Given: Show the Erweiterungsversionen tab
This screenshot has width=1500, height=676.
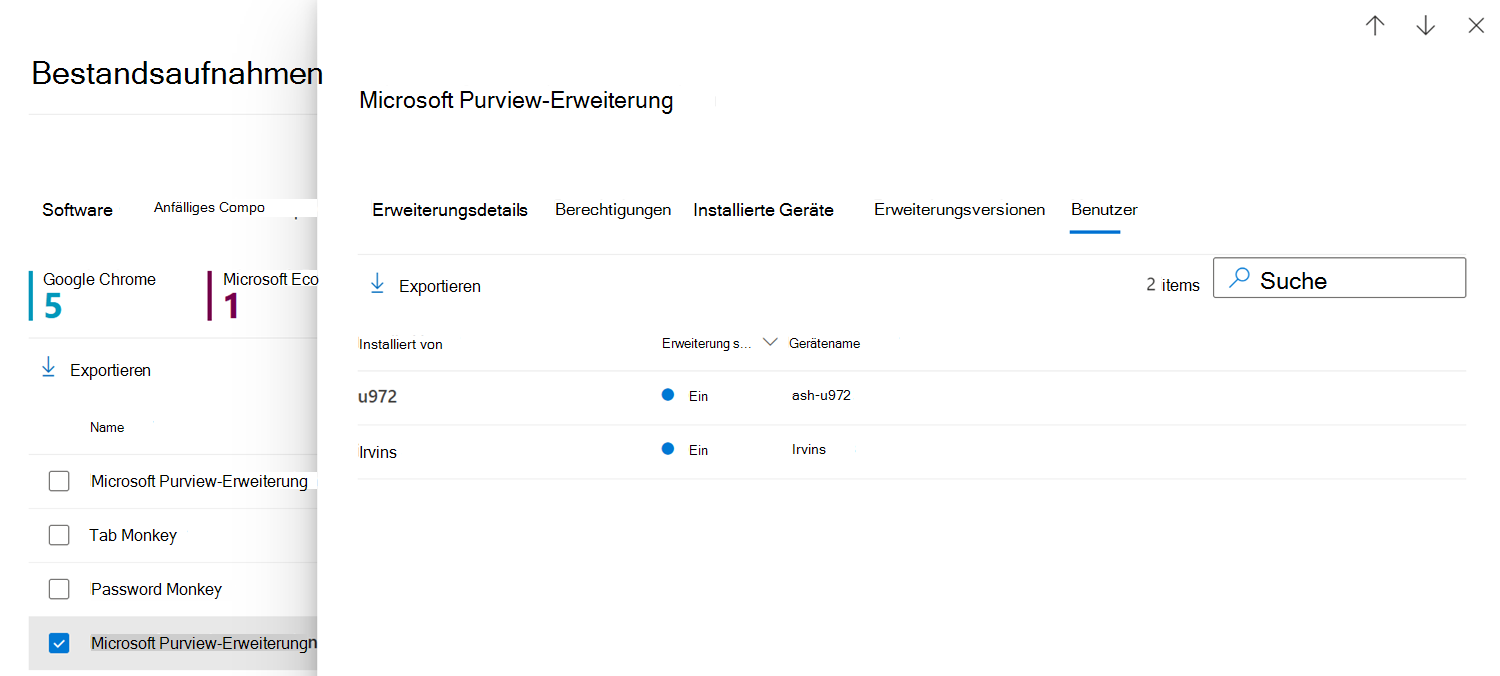Looking at the screenshot, I should tap(960, 210).
